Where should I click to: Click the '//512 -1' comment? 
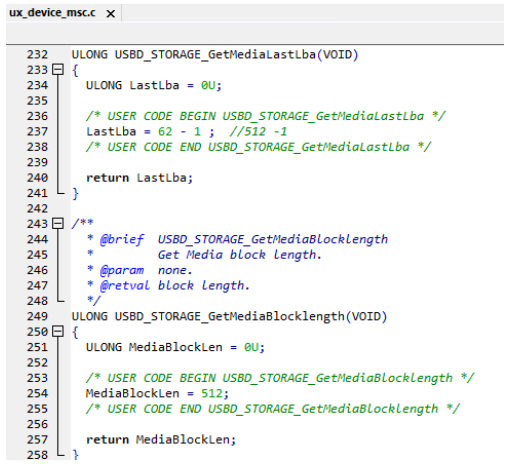pyautogui.click(x=258, y=131)
